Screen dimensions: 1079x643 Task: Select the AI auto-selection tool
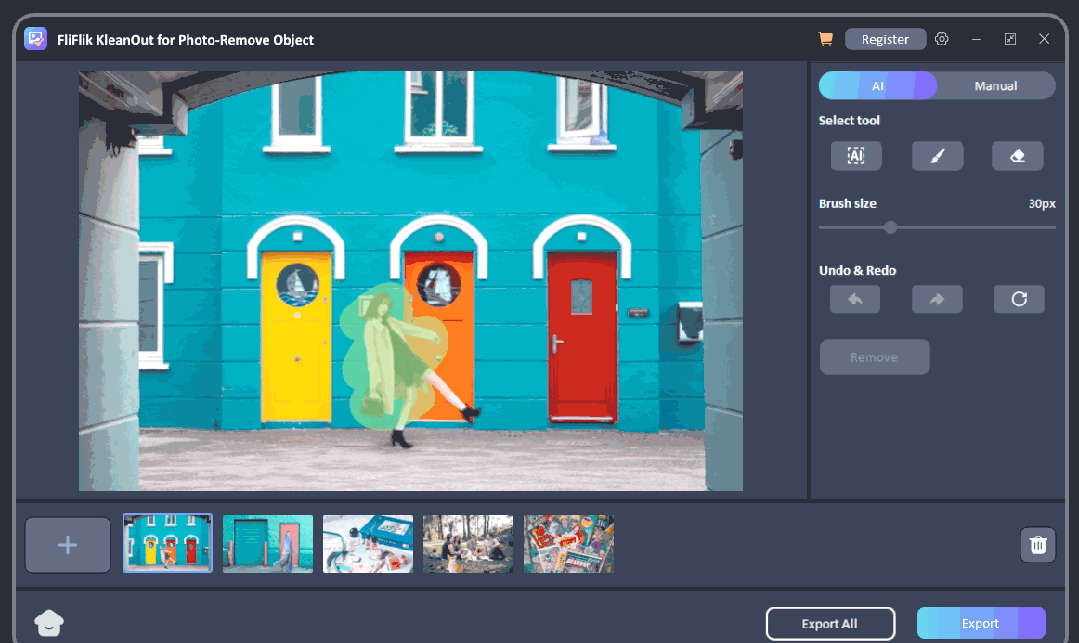coord(855,156)
